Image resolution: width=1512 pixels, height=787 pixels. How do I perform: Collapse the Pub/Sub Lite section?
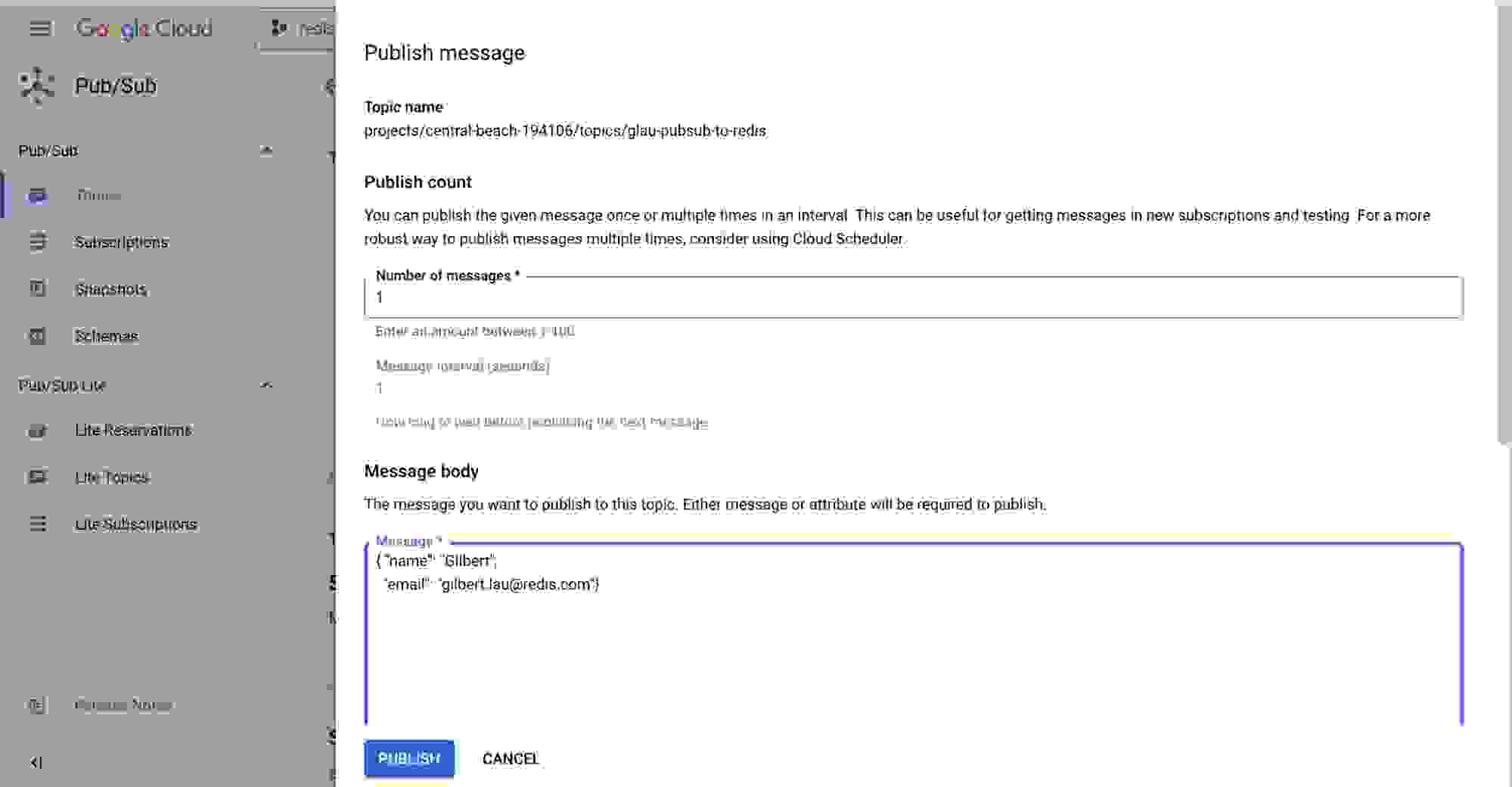pyautogui.click(x=266, y=384)
